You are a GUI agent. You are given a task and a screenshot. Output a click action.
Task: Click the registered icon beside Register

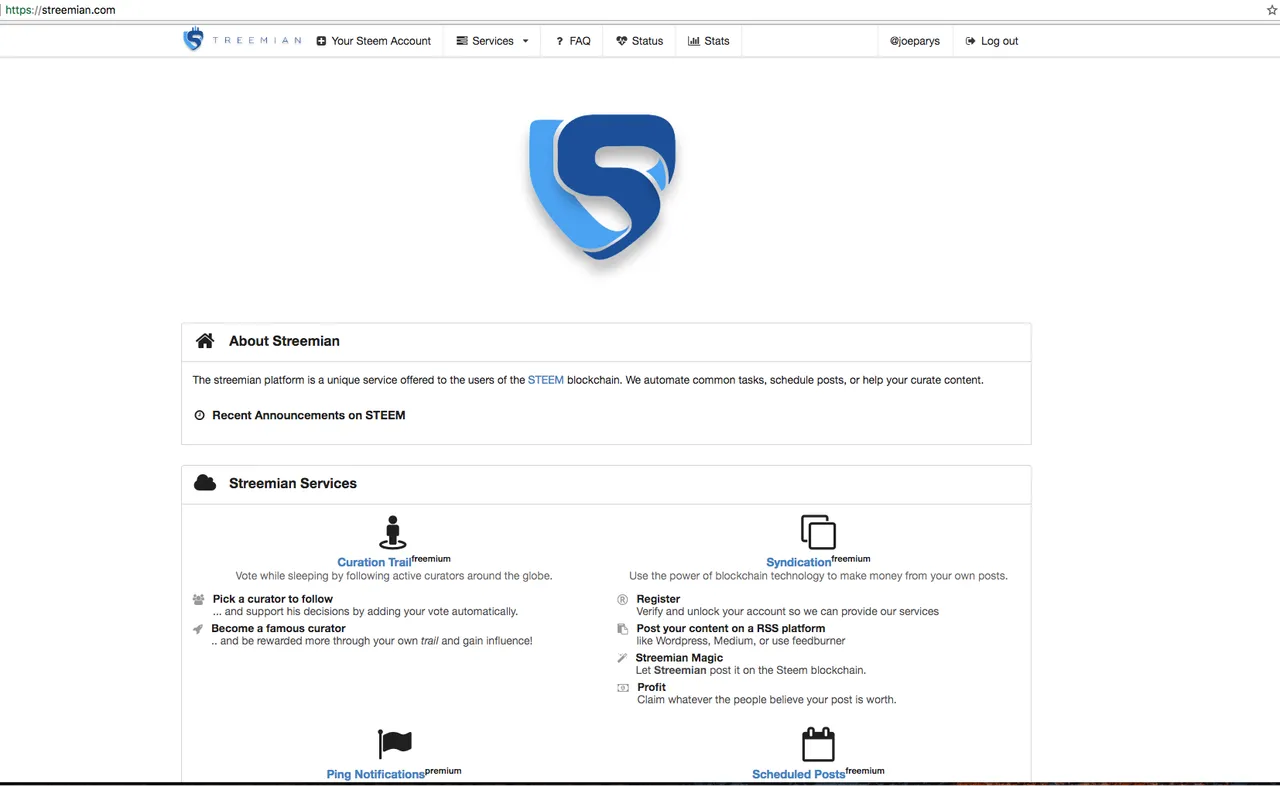pos(622,599)
